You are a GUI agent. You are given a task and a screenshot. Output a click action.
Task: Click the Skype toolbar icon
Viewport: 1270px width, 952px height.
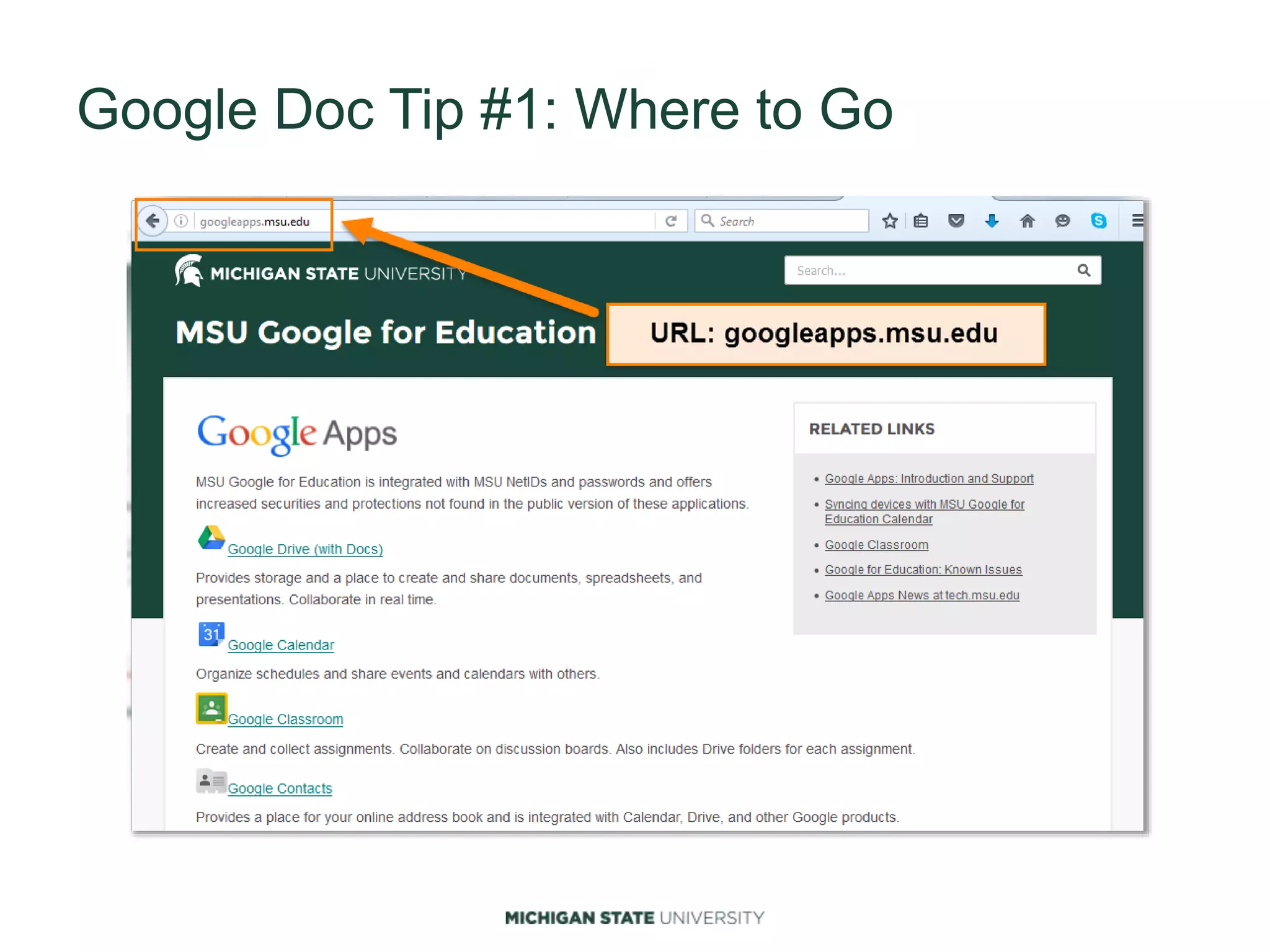tap(1099, 221)
